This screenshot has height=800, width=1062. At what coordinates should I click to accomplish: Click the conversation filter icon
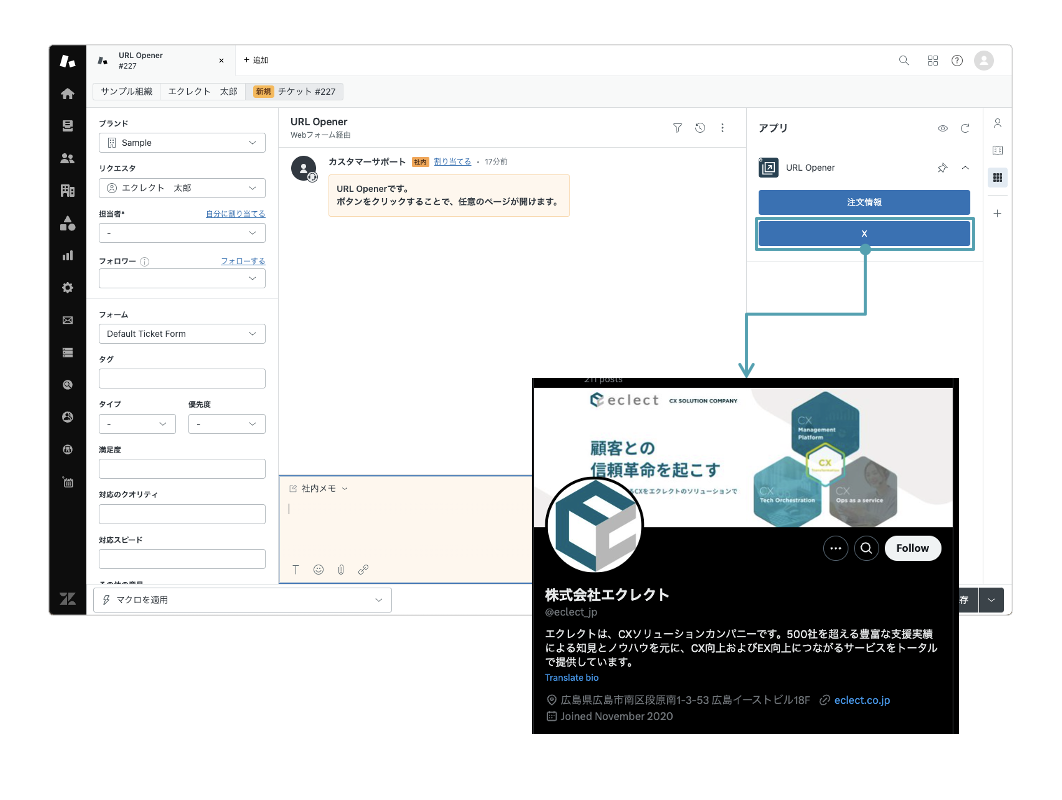point(677,128)
